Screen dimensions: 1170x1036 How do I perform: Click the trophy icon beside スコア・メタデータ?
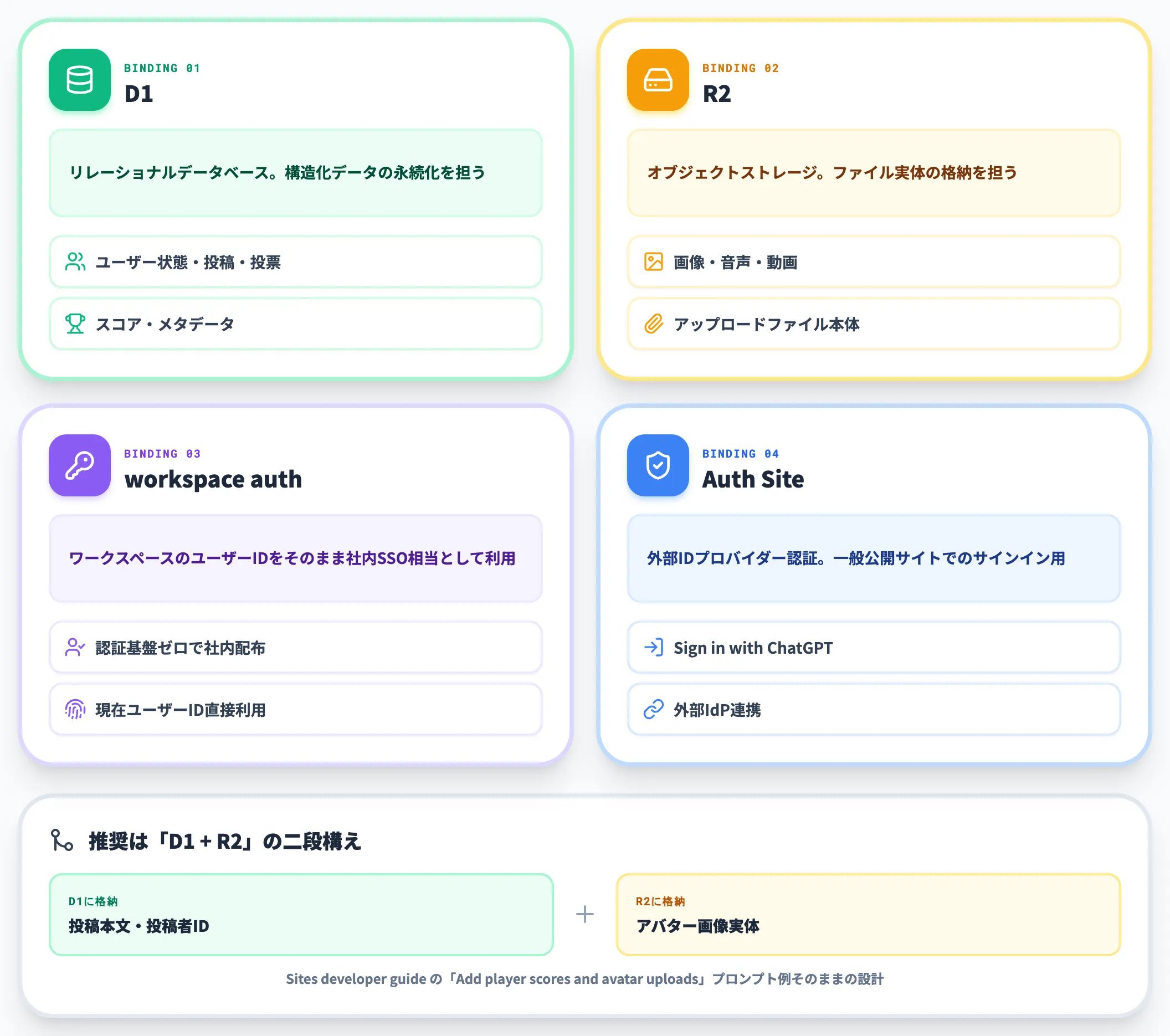[x=75, y=324]
